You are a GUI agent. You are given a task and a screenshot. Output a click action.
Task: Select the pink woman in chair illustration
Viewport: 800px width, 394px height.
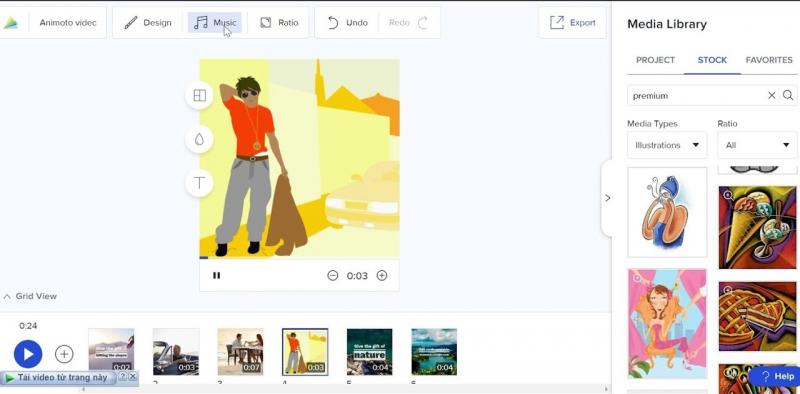[667, 324]
